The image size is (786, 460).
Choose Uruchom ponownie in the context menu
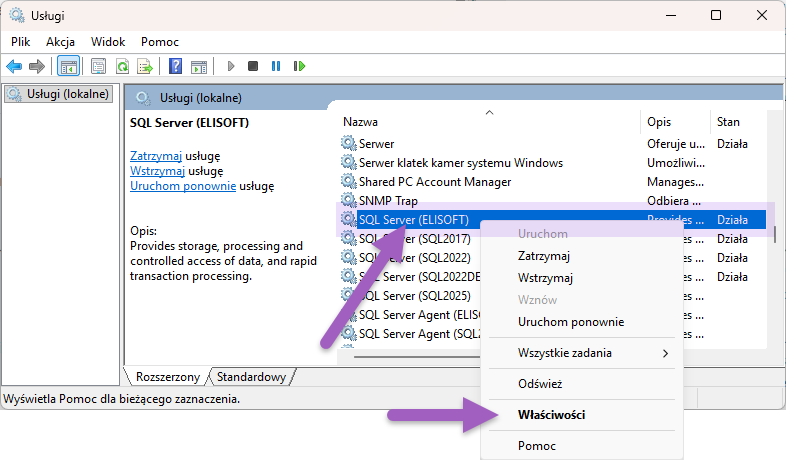pos(581,322)
